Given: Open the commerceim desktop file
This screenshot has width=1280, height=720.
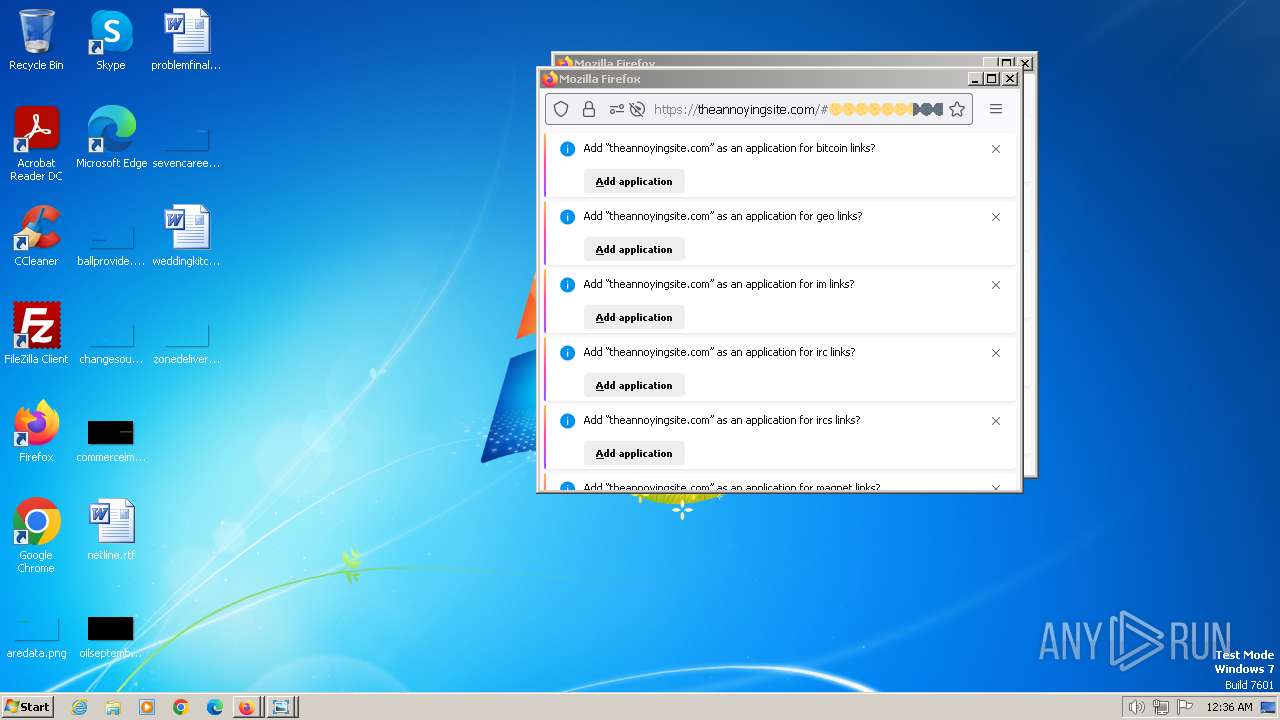Looking at the screenshot, I should coord(111,441).
